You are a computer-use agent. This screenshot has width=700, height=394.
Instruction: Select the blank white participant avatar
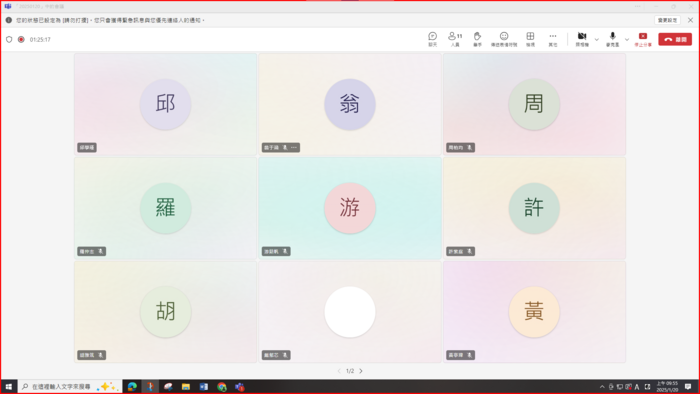350,311
